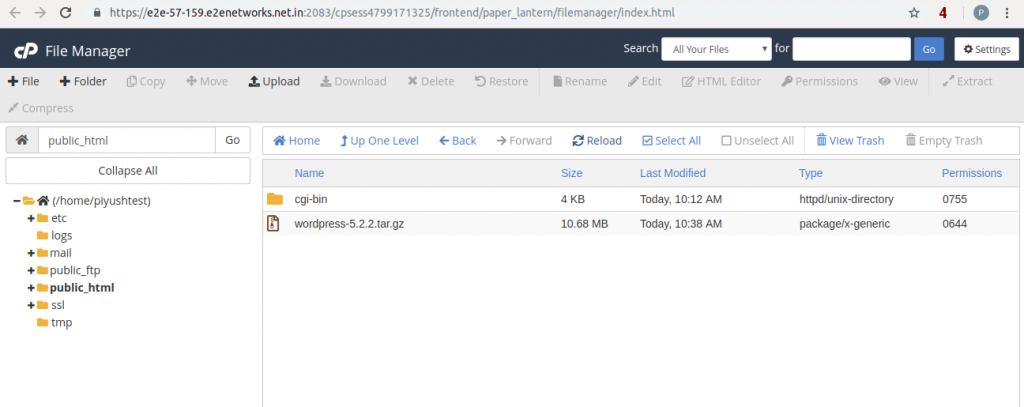Select the ssl folder label in tree

point(58,305)
